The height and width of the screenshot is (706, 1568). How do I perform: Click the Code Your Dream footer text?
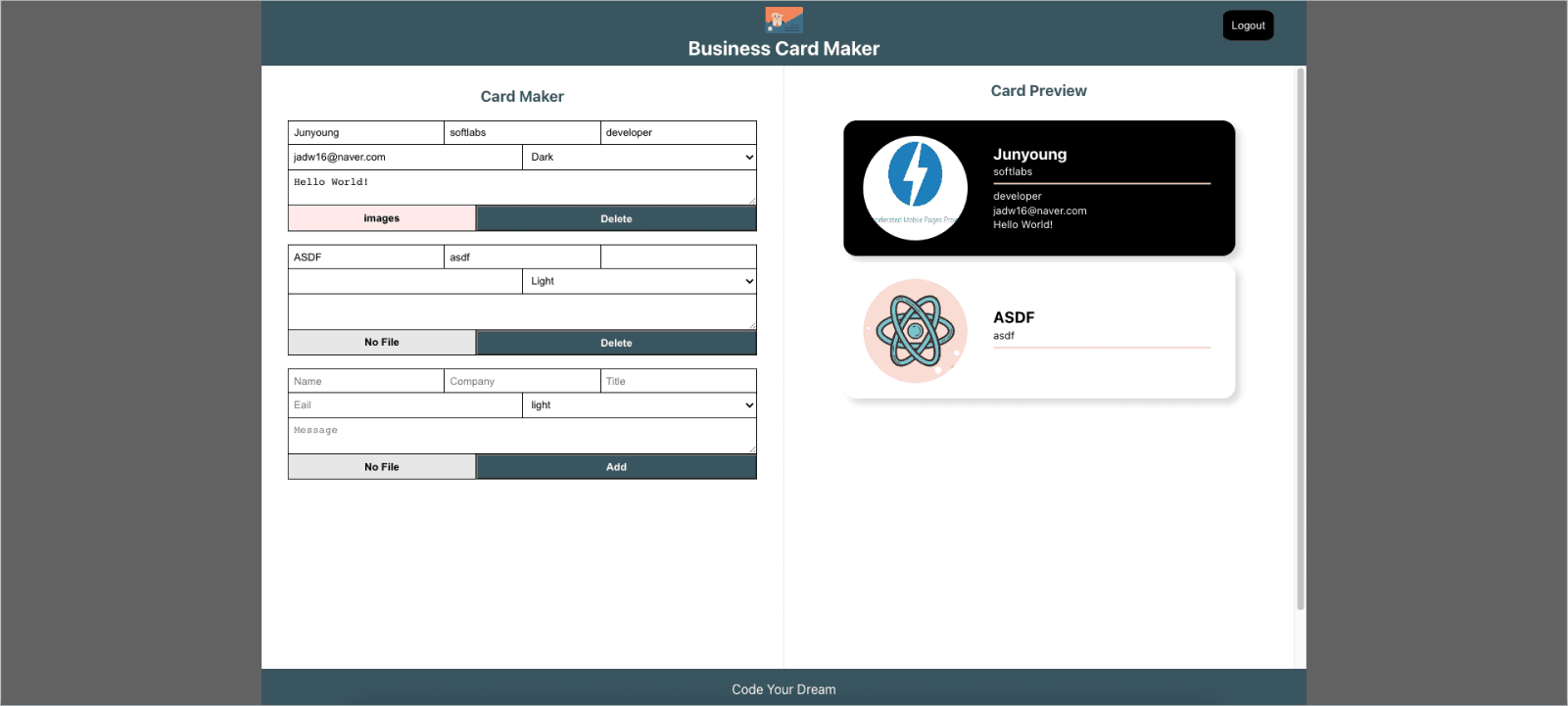(x=784, y=689)
